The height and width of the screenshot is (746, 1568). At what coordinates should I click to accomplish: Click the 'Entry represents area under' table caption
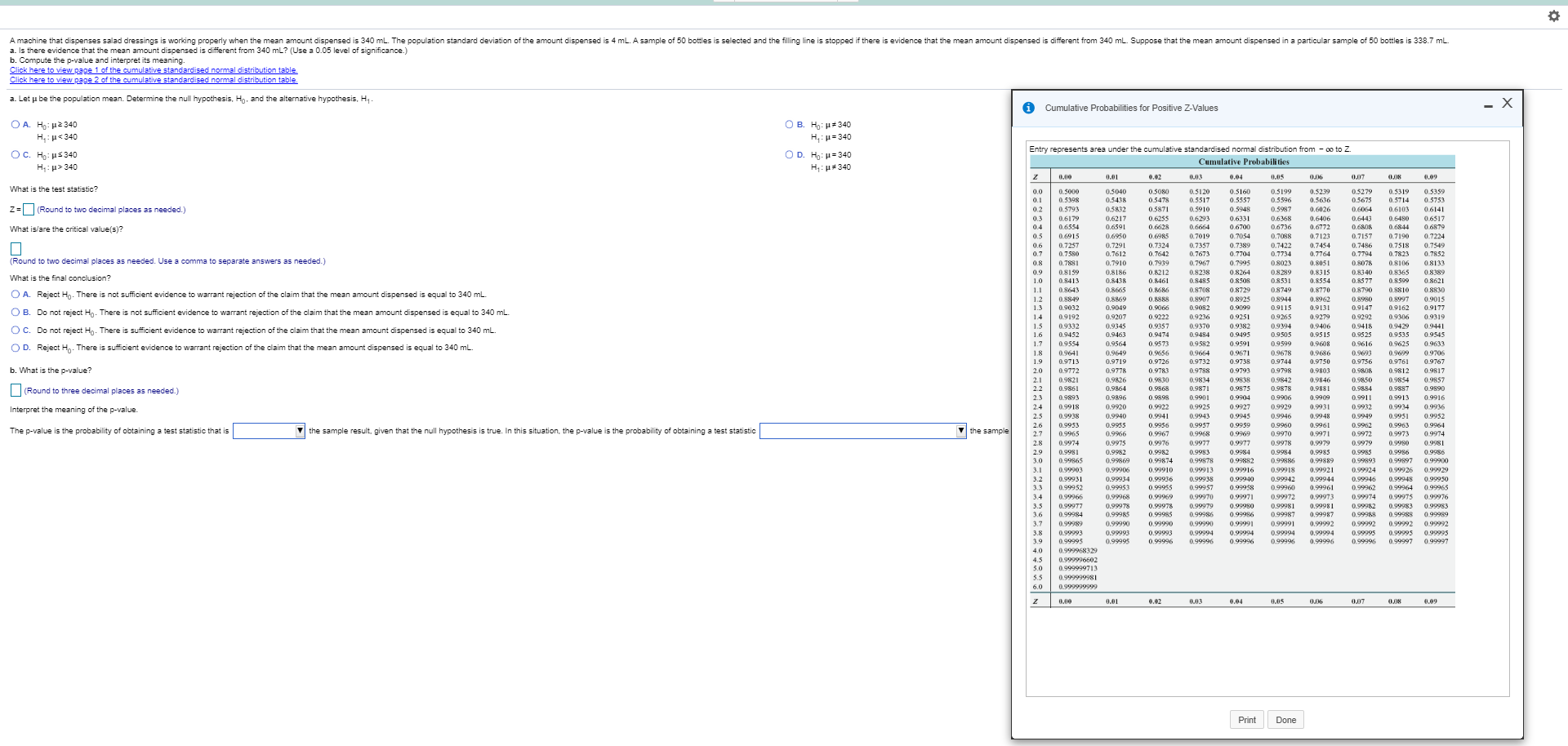click(1190, 149)
